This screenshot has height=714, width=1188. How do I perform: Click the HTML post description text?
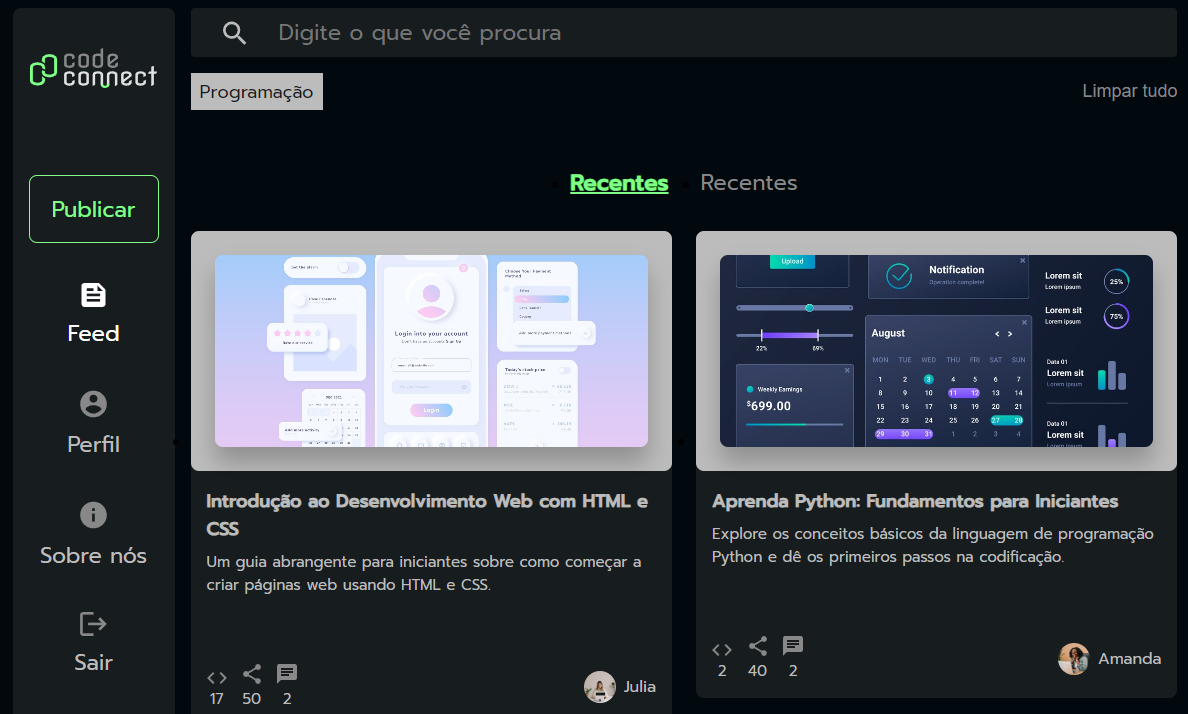[424, 573]
